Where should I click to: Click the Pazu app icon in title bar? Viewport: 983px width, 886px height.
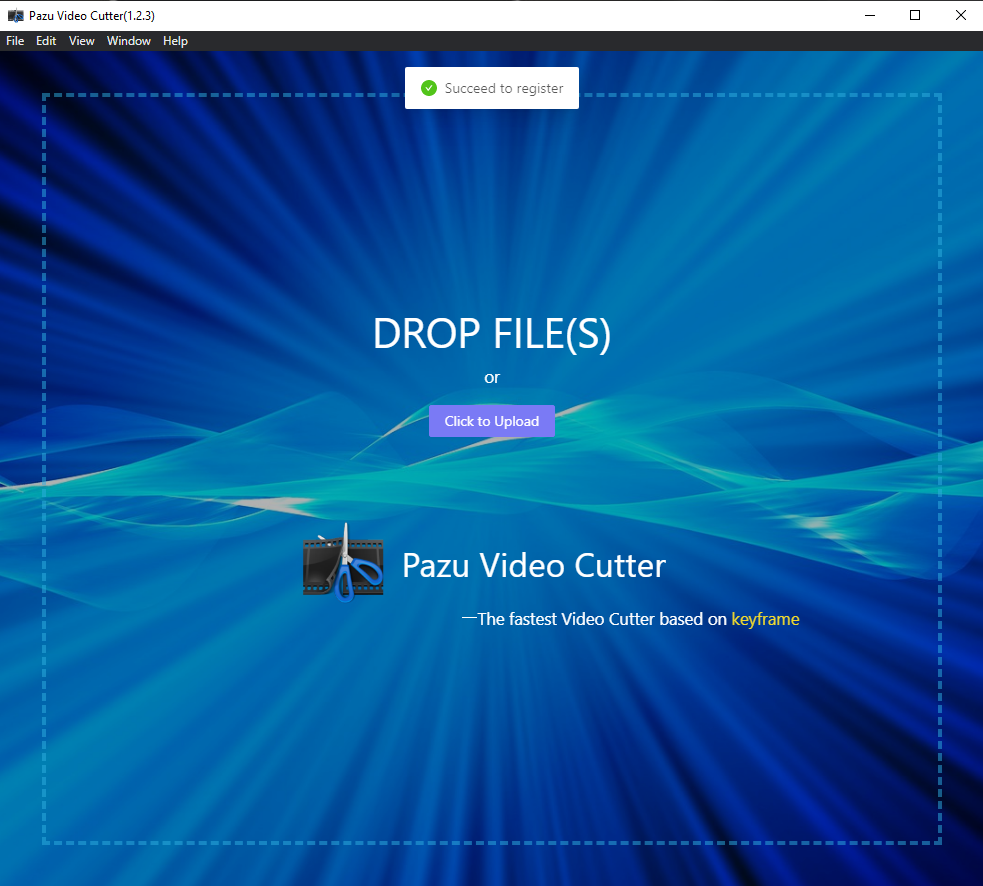15,15
